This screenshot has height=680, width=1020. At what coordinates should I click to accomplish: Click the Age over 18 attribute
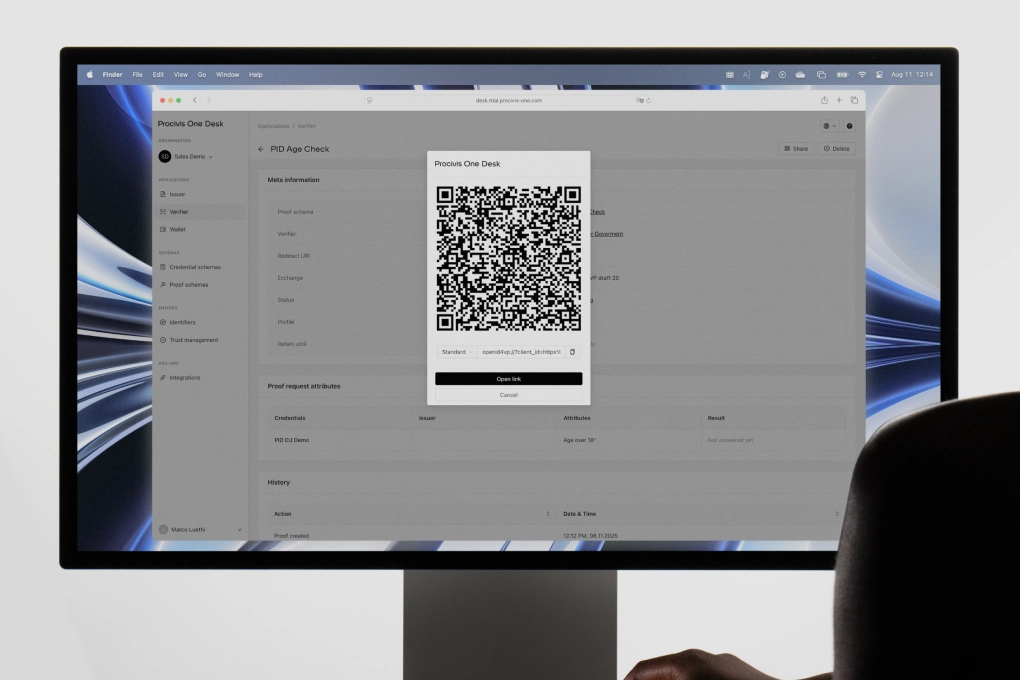tap(579, 440)
